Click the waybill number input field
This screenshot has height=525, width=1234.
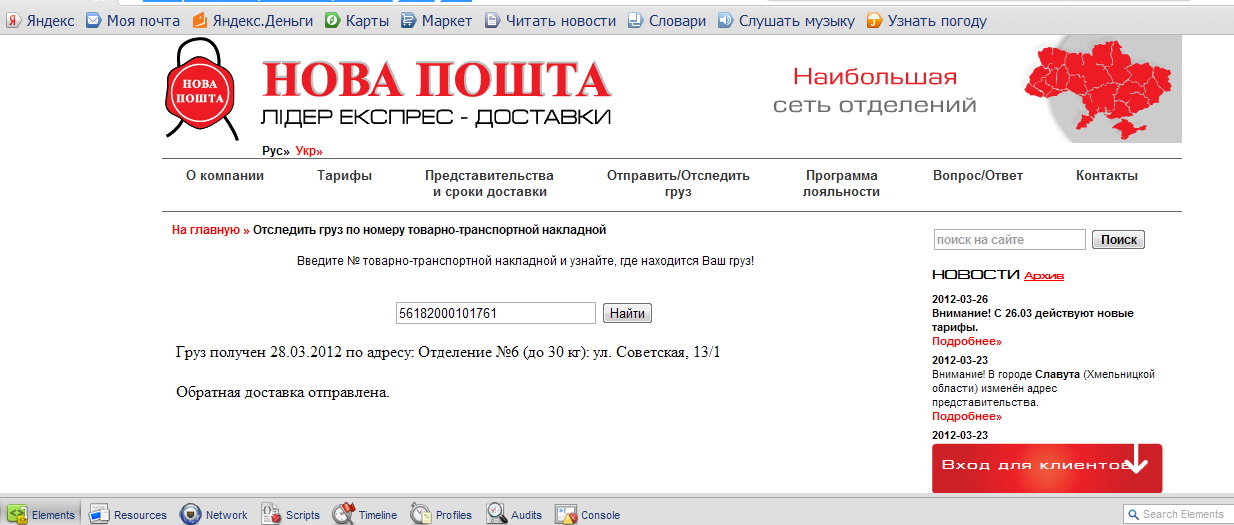coord(496,313)
